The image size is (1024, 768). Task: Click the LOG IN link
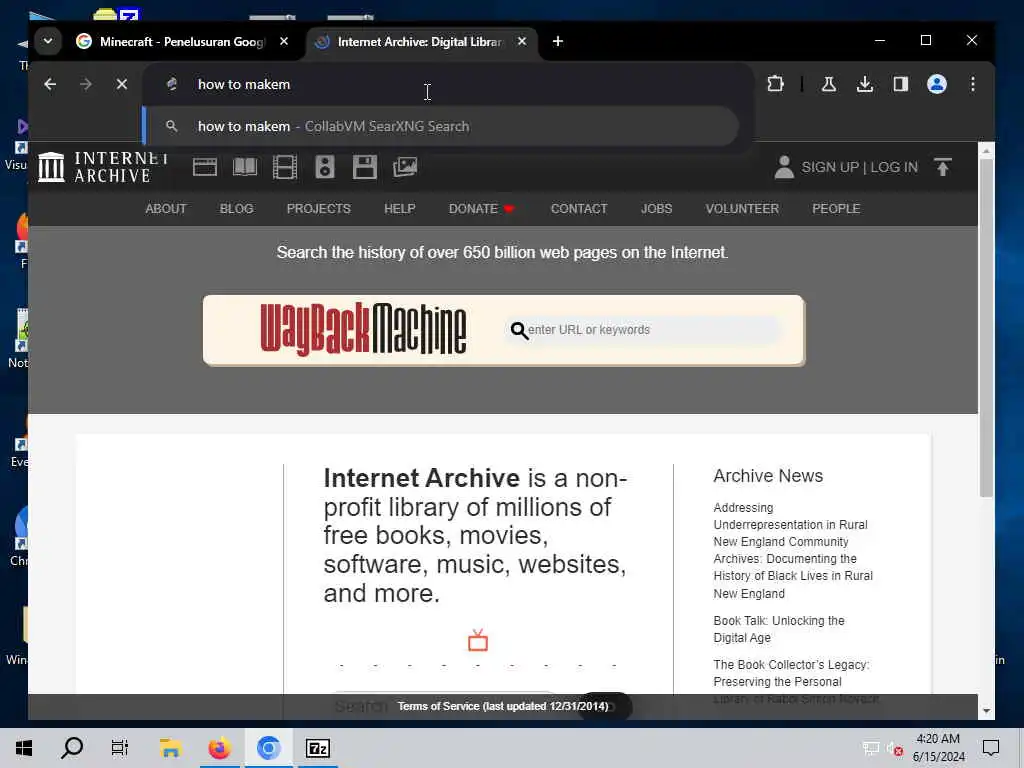pos(893,167)
